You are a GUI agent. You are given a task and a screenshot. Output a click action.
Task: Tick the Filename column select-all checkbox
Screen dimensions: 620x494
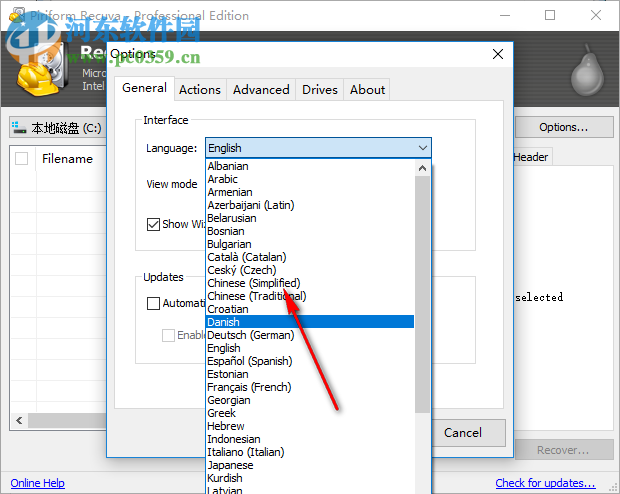[x=21, y=159]
